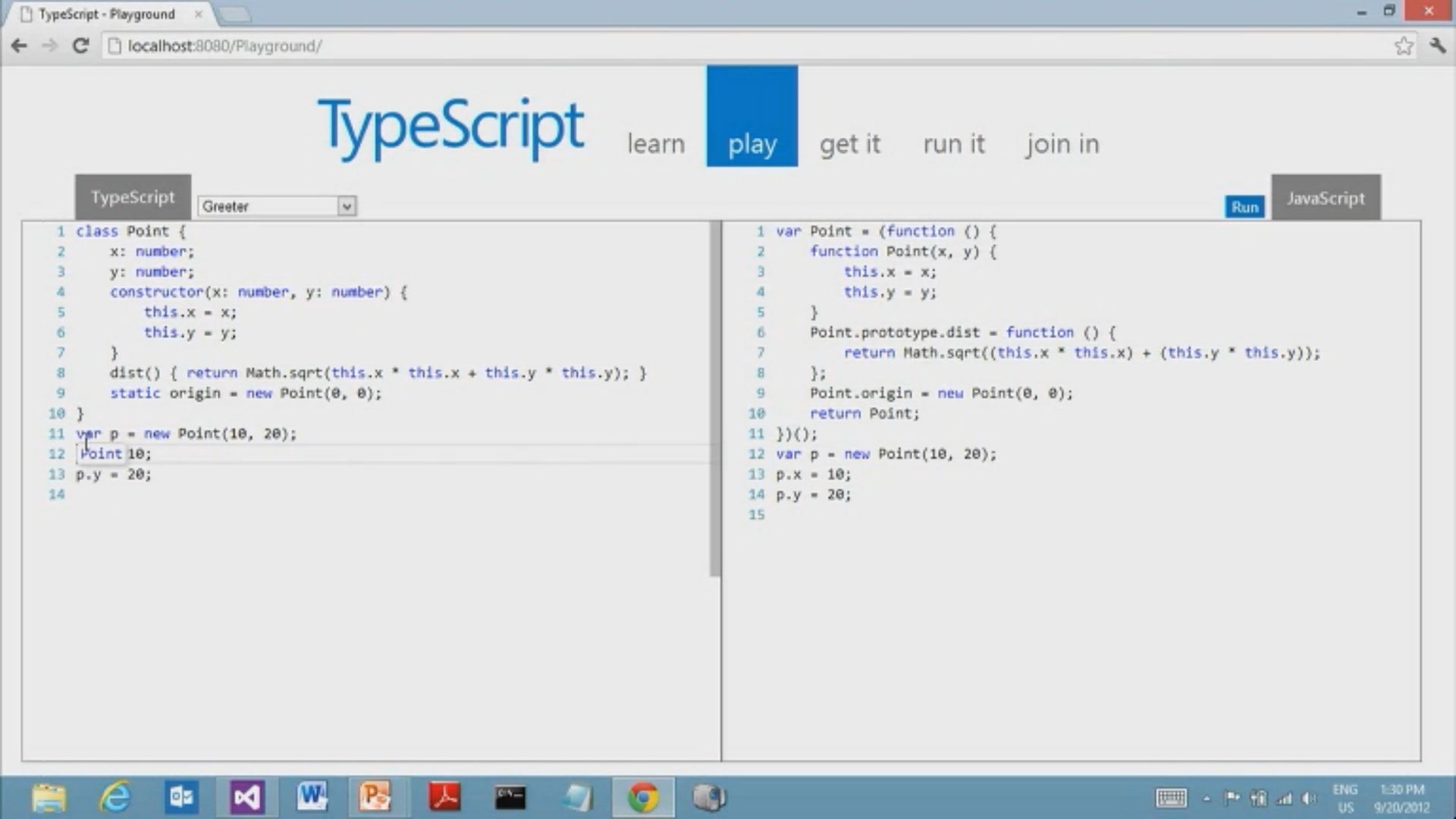
Task: Open the Command Prompt taskbar icon
Action: point(510,797)
